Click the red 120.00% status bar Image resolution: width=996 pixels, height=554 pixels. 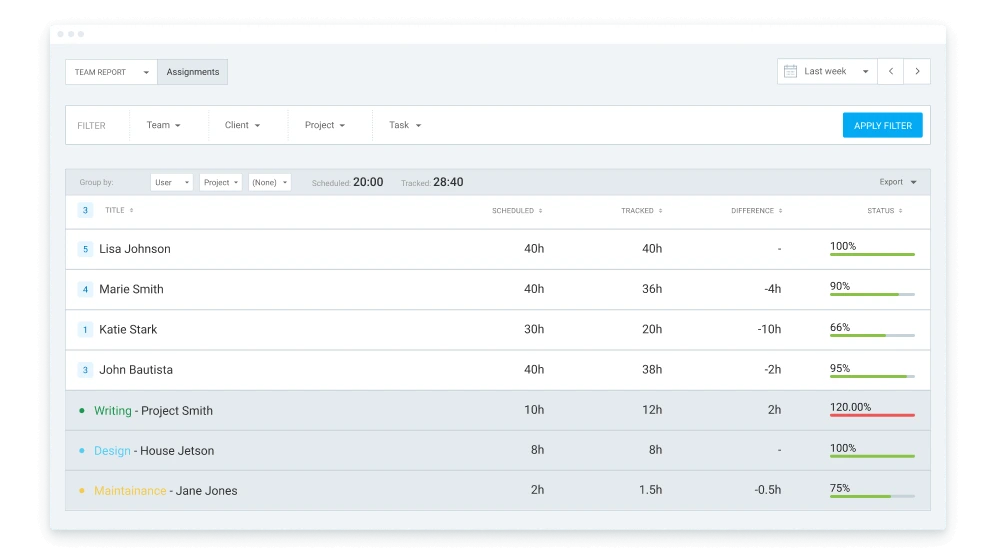(872, 415)
